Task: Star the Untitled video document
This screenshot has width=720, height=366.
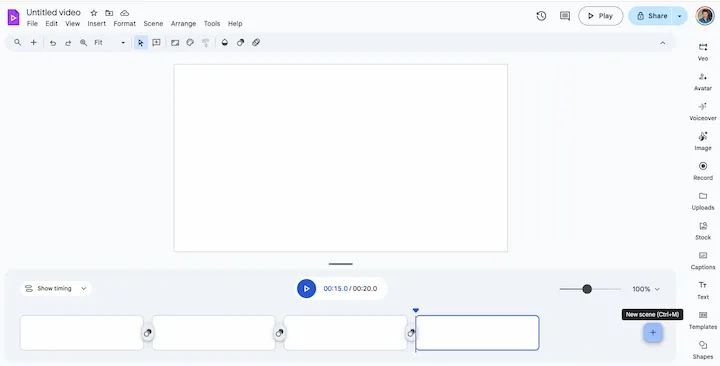Action: pos(94,13)
